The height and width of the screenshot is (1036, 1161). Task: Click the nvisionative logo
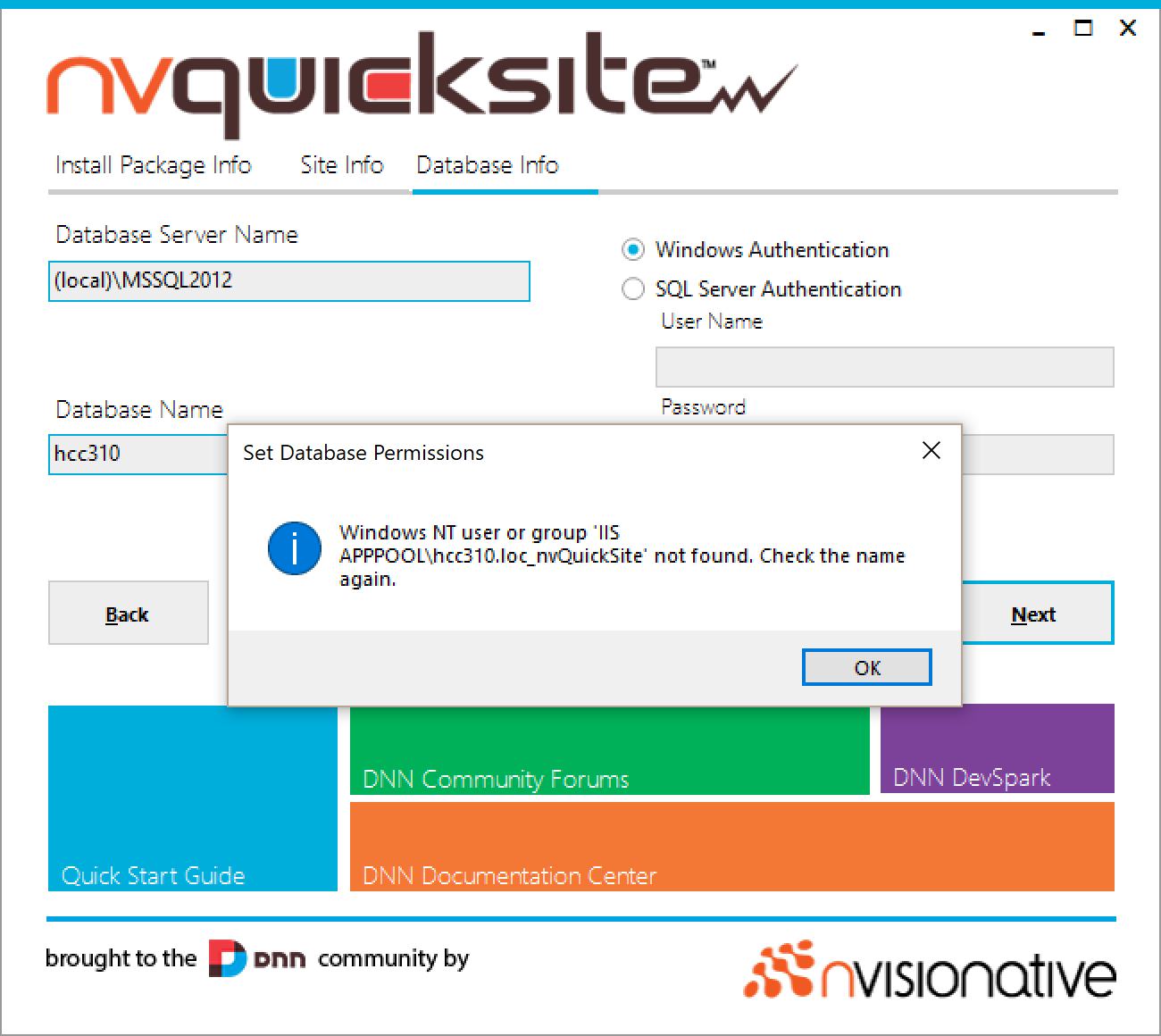click(930, 970)
